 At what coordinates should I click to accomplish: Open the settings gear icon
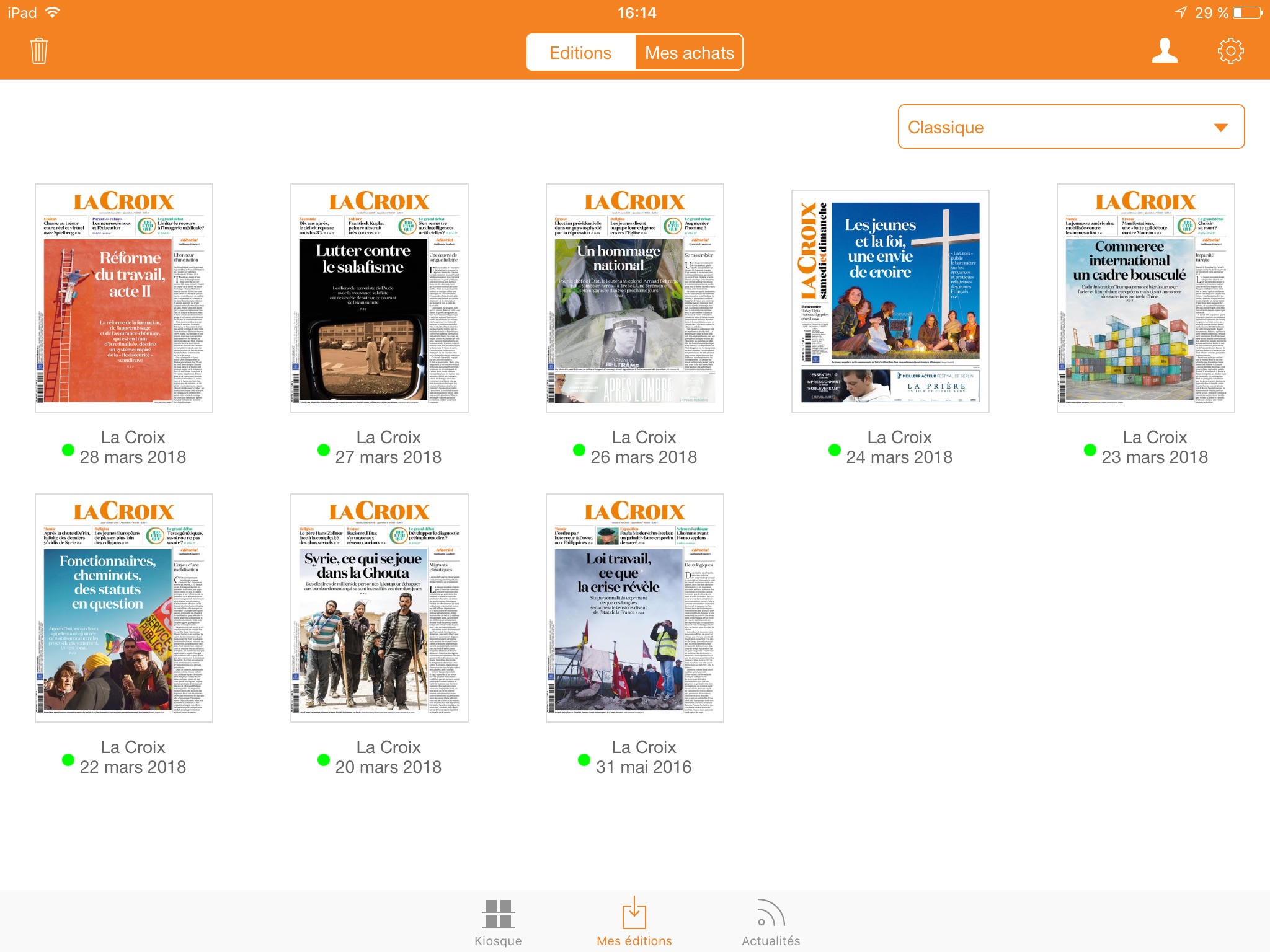click(1230, 51)
